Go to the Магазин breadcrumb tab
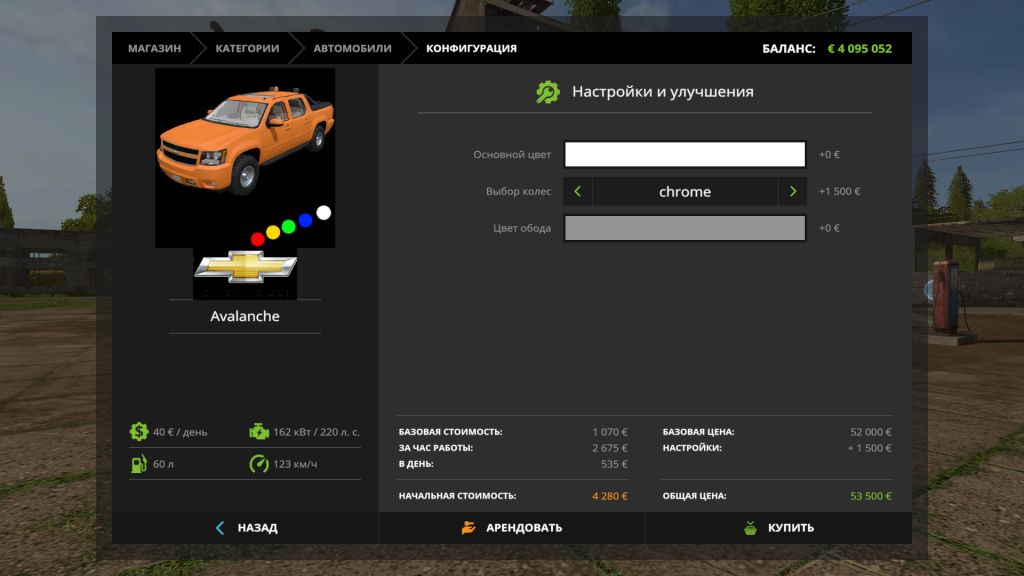1024x576 pixels. click(x=154, y=48)
